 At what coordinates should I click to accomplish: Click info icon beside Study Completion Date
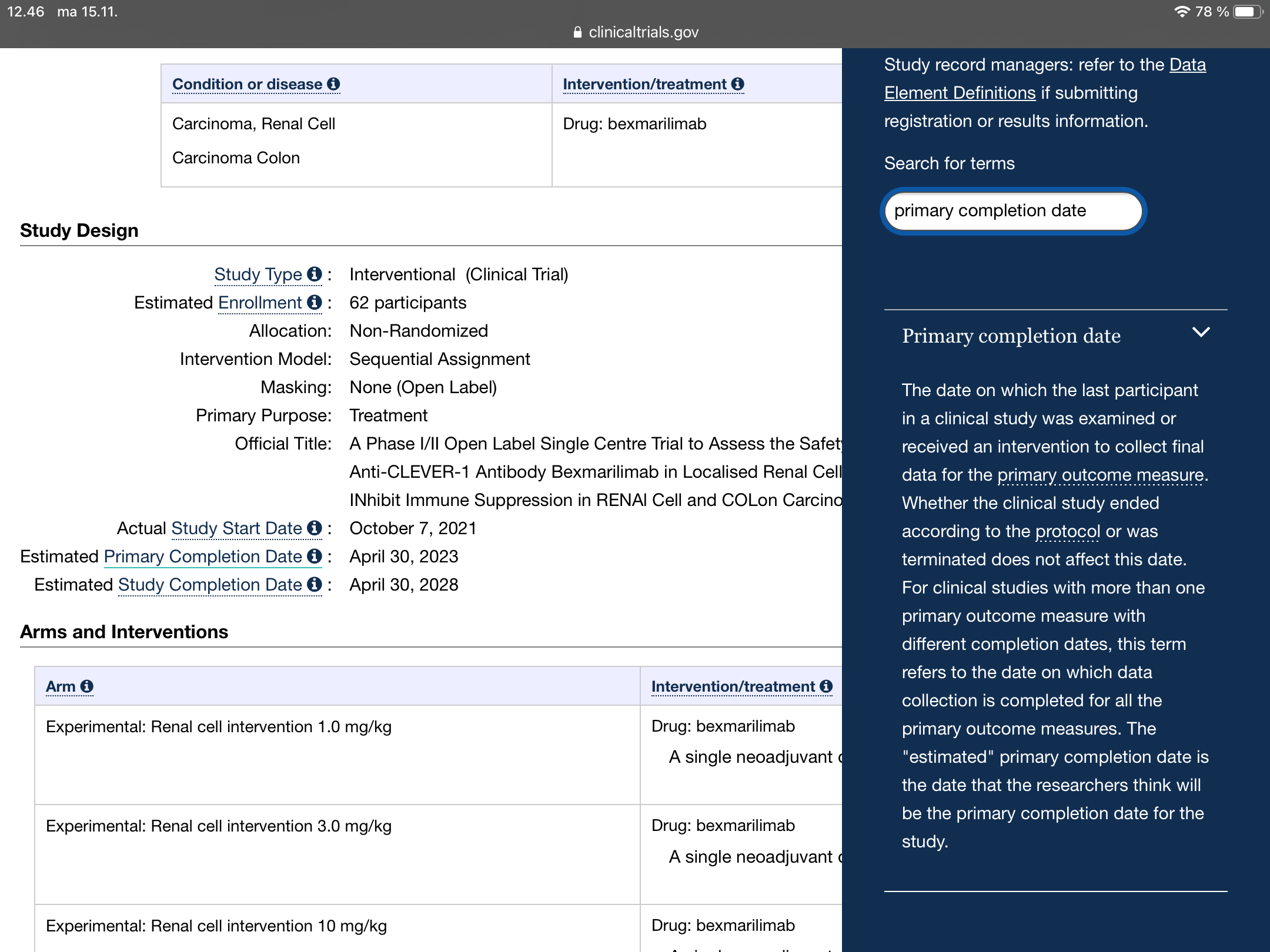point(315,584)
